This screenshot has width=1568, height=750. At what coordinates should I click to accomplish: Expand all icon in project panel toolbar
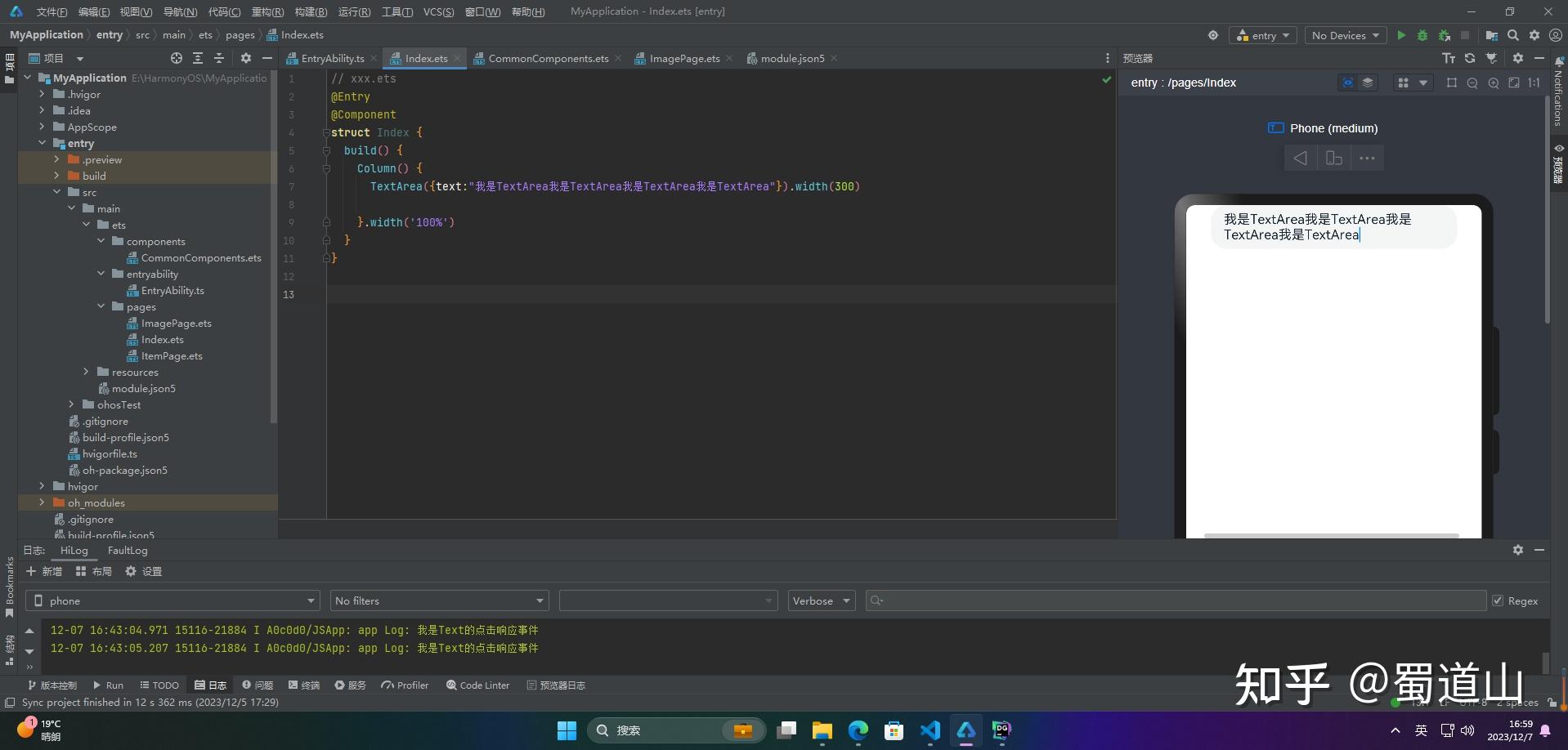click(198, 58)
